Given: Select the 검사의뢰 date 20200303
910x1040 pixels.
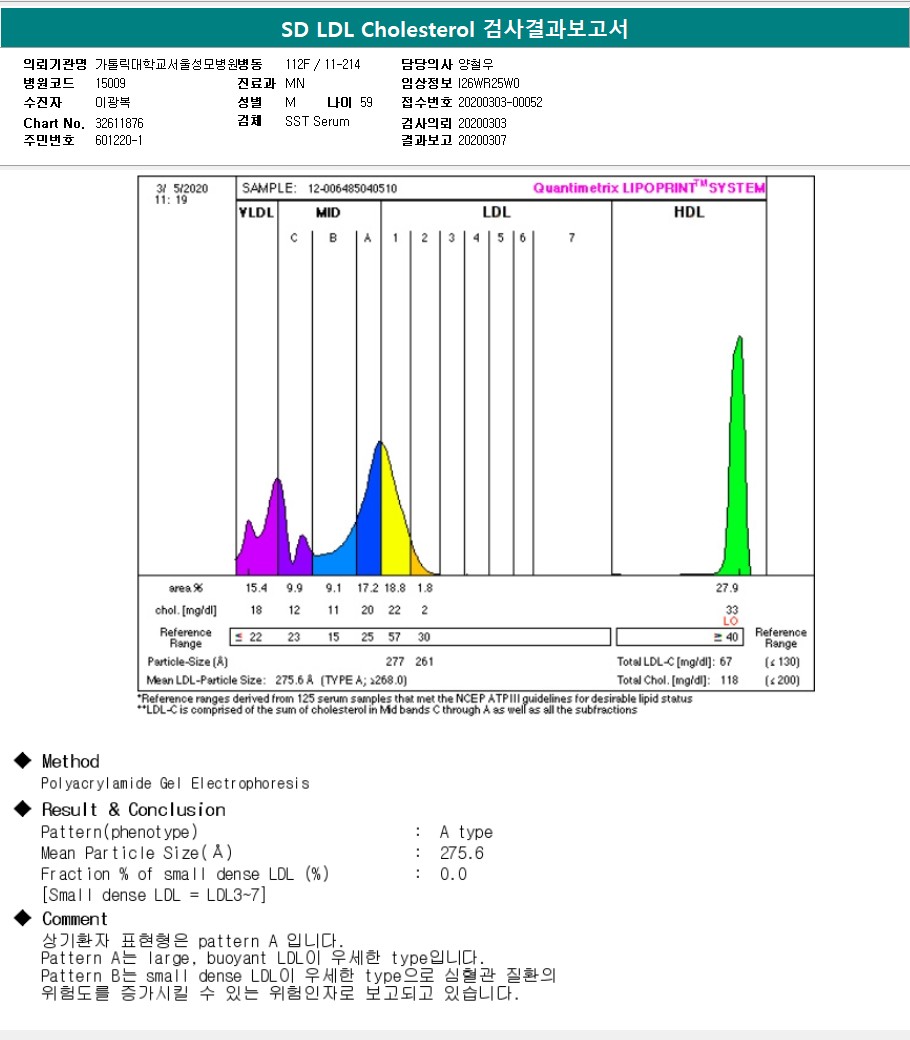Looking at the screenshot, I should click(482, 123).
